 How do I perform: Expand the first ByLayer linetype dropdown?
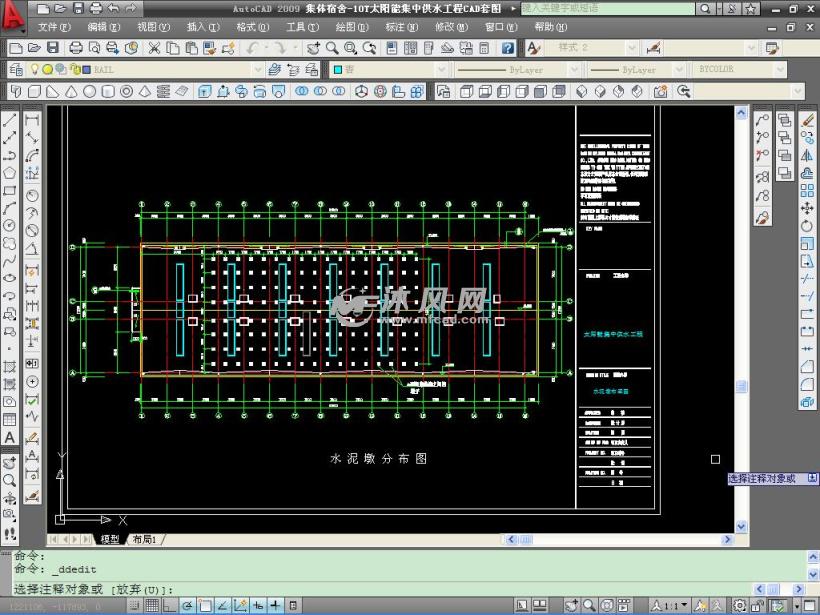tap(574, 69)
